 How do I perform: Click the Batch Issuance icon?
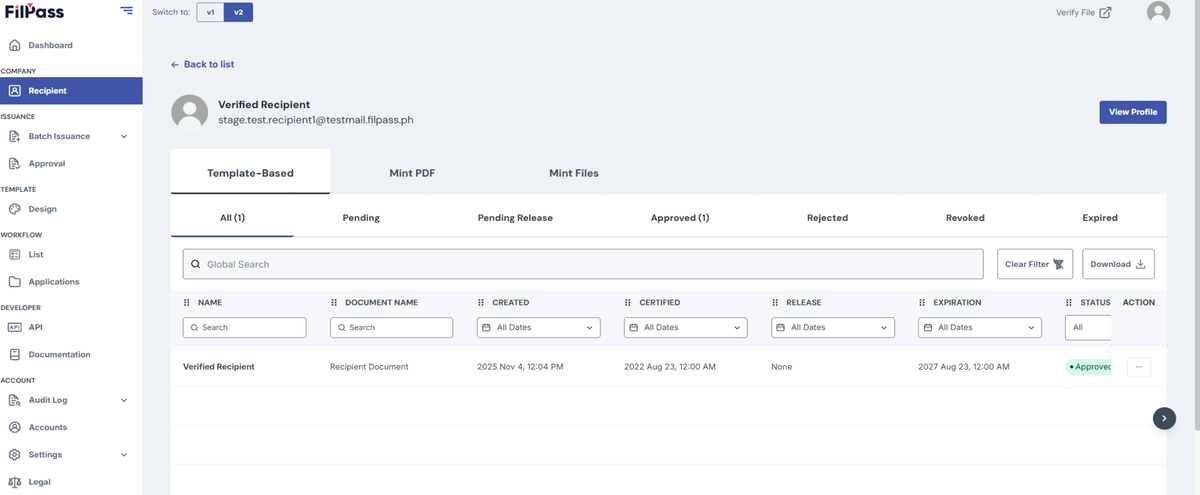click(15, 136)
